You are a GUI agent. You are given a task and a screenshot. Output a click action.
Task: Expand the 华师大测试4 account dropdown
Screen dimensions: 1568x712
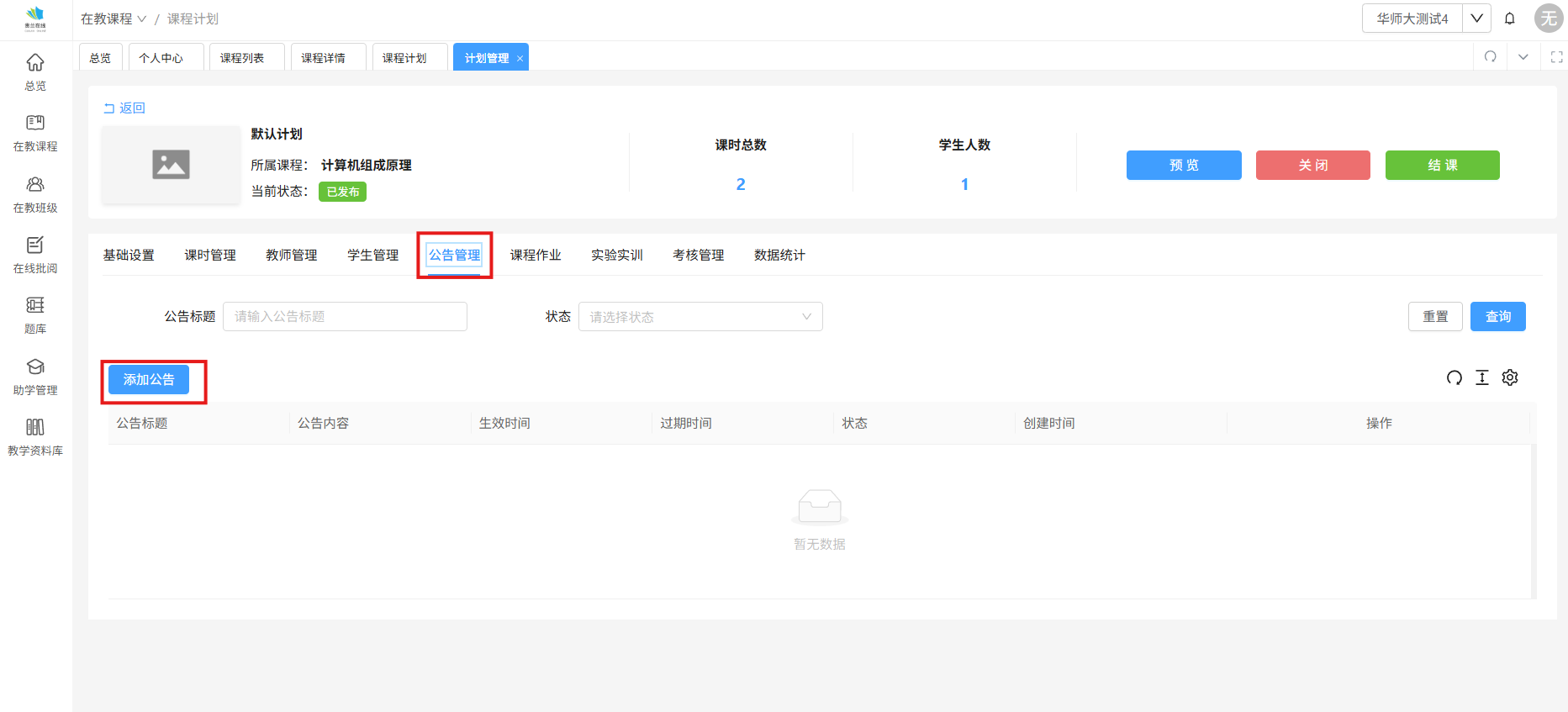click(x=1476, y=18)
